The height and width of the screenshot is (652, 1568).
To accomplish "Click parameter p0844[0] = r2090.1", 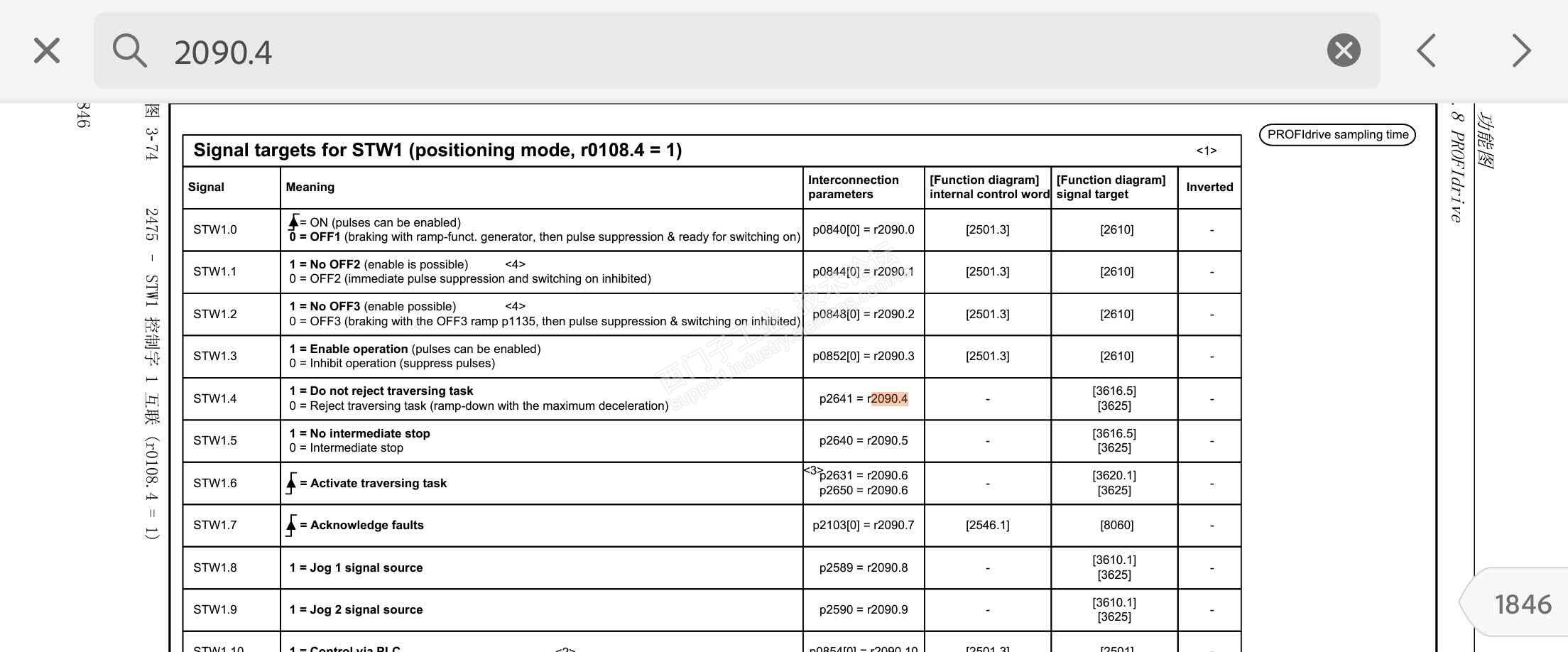I will pyautogui.click(x=864, y=271).
